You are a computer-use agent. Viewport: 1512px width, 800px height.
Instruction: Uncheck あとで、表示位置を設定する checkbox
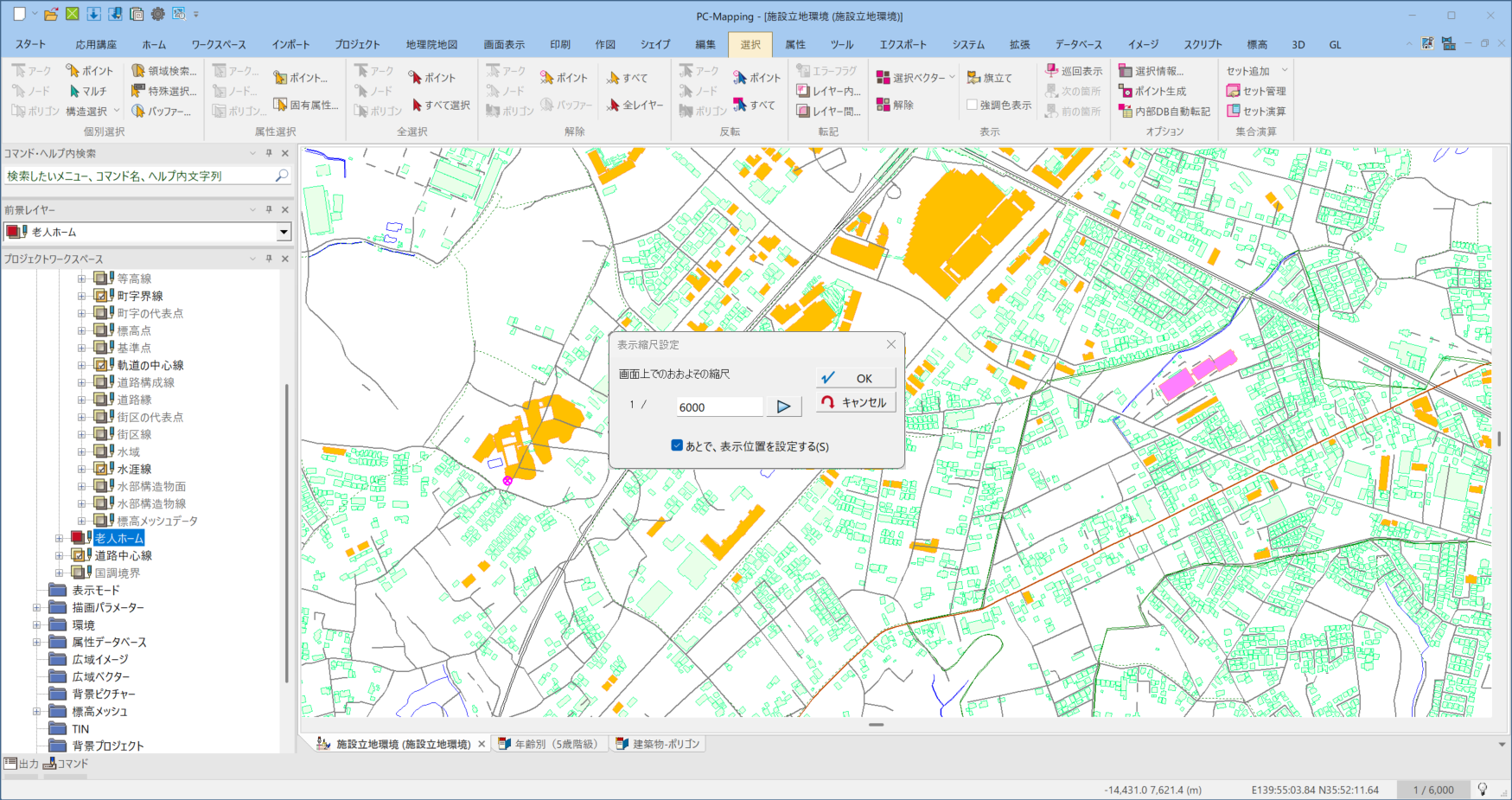point(677,445)
